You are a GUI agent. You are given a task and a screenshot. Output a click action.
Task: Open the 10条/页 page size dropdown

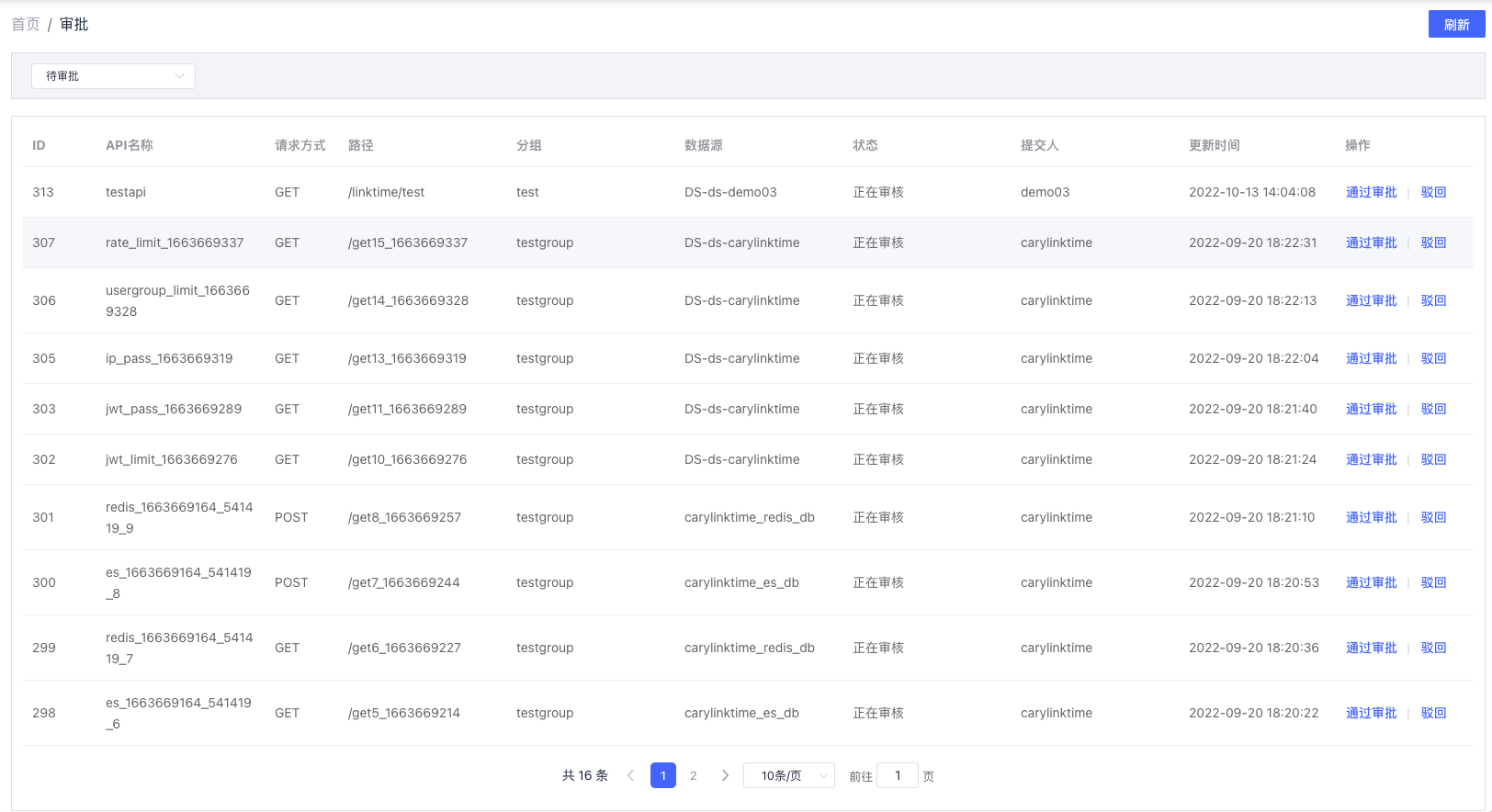coord(789,775)
